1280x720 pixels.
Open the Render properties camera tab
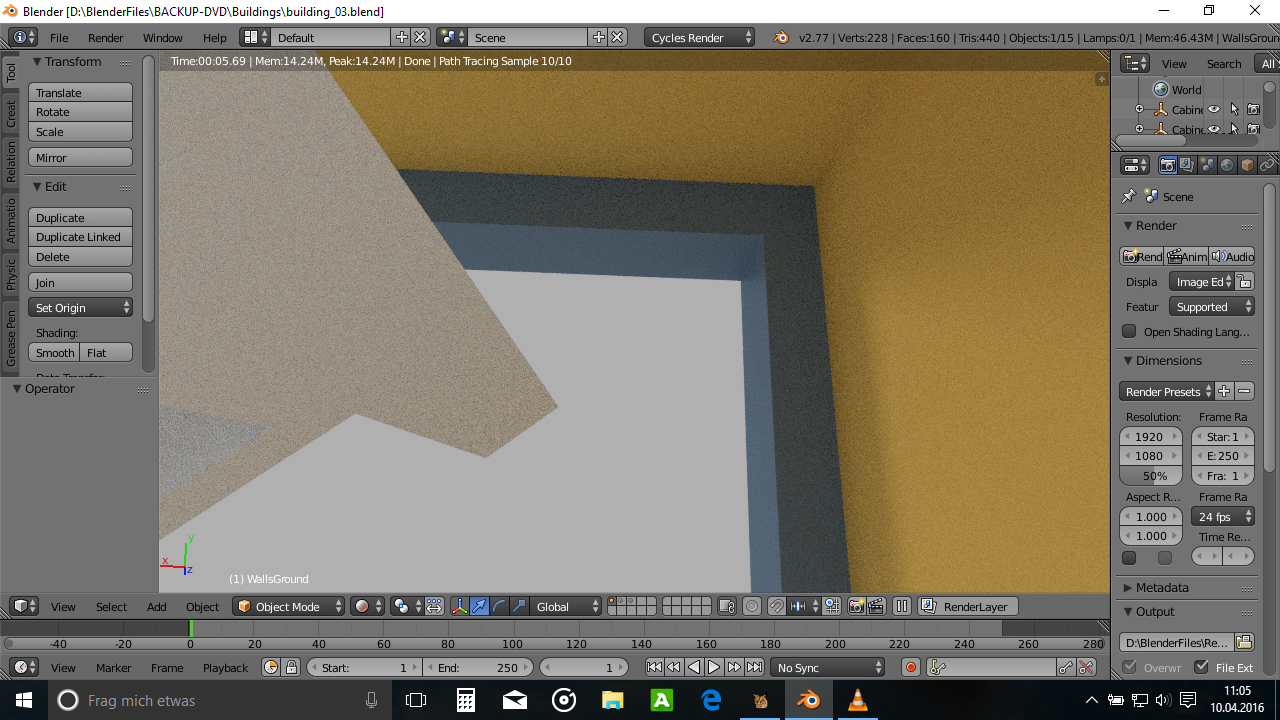coord(1167,165)
